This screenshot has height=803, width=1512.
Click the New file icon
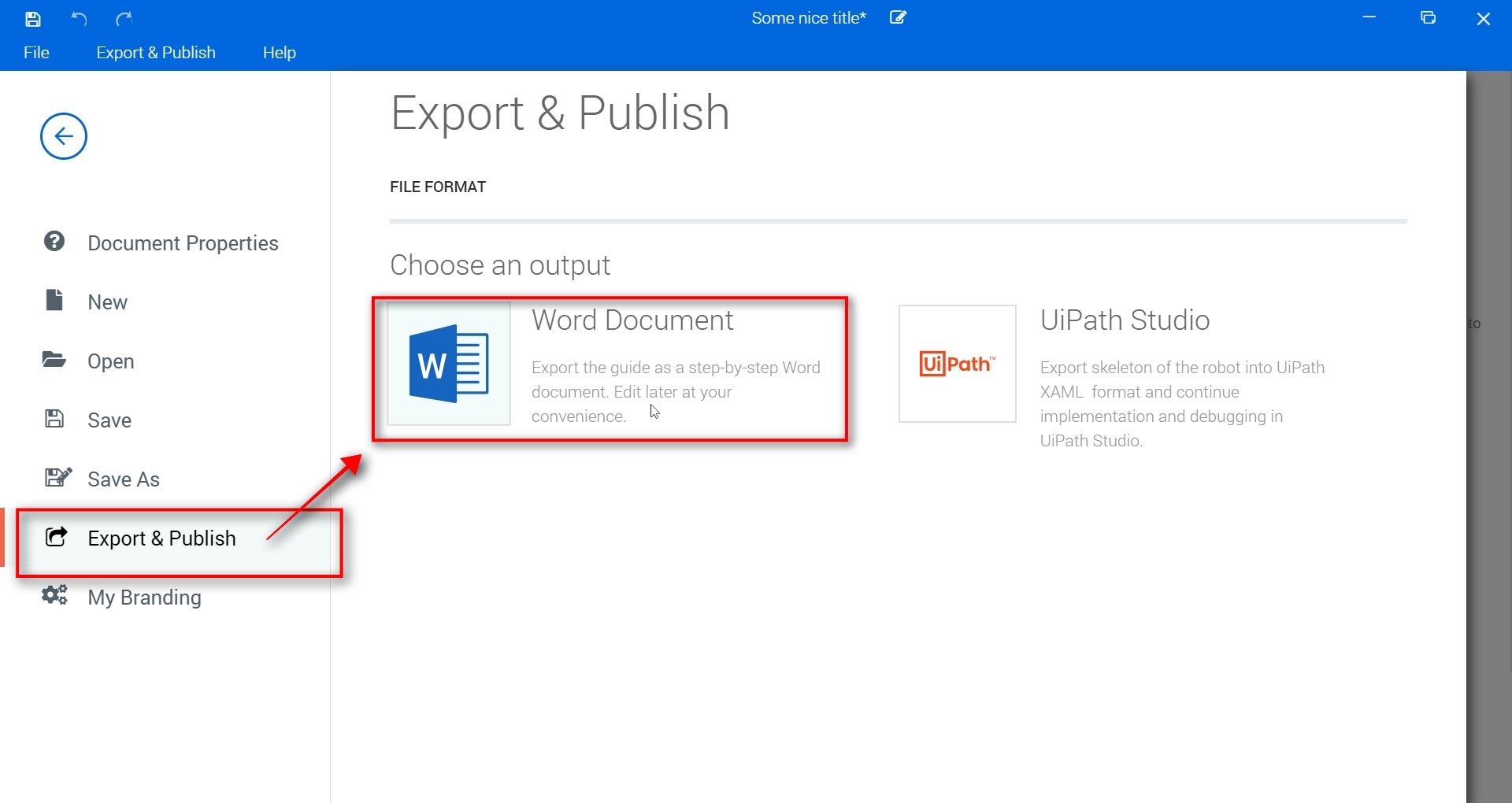[x=54, y=300]
